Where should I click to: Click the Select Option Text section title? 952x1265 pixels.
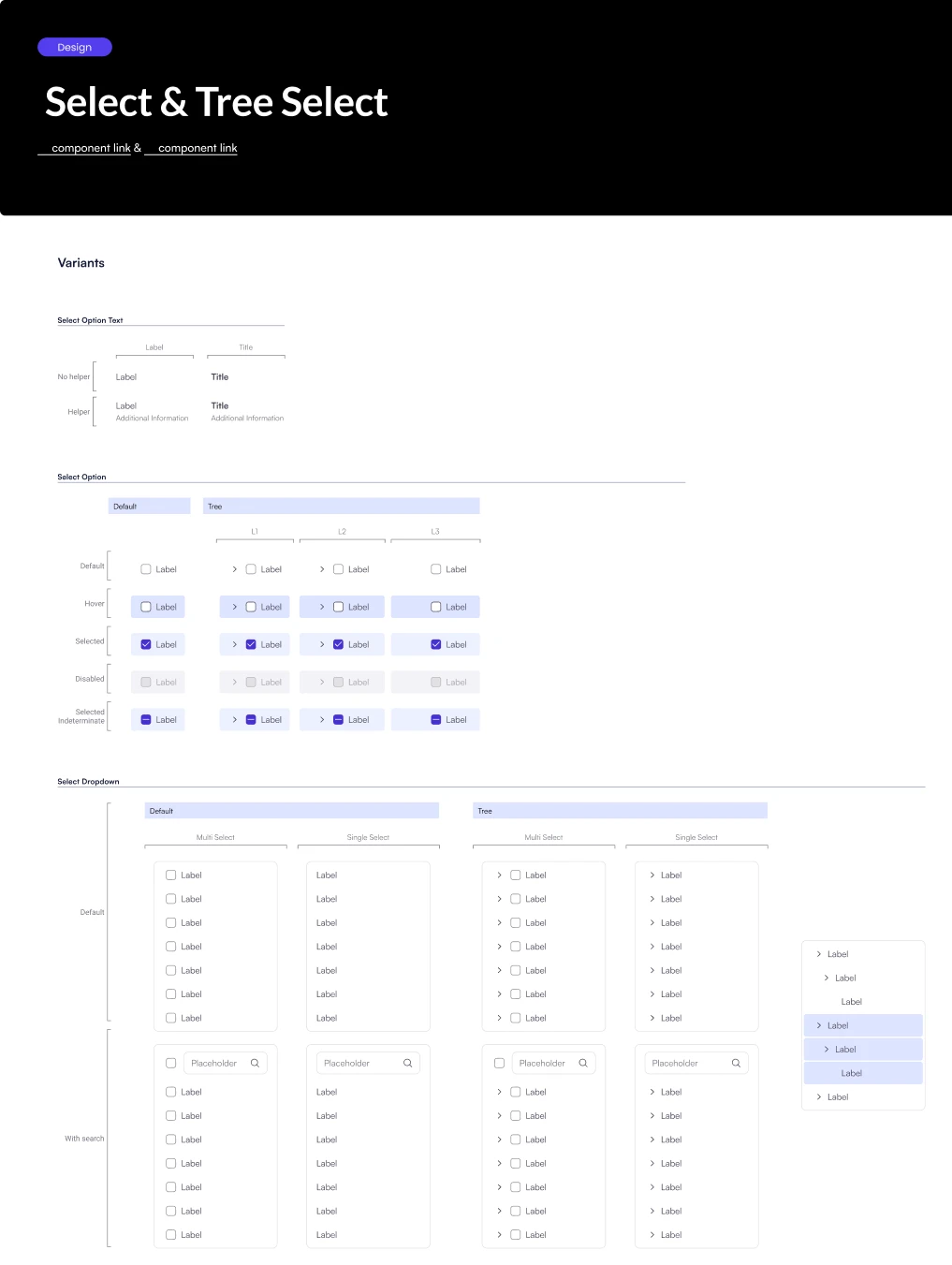click(x=90, y=320)
